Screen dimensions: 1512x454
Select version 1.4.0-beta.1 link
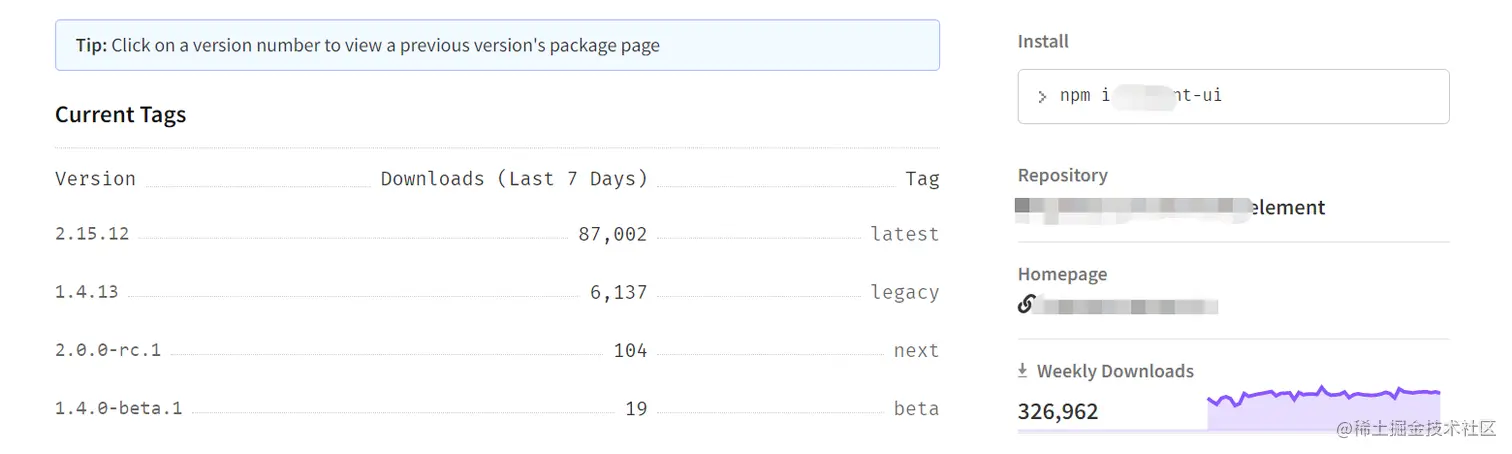point(119,408)
